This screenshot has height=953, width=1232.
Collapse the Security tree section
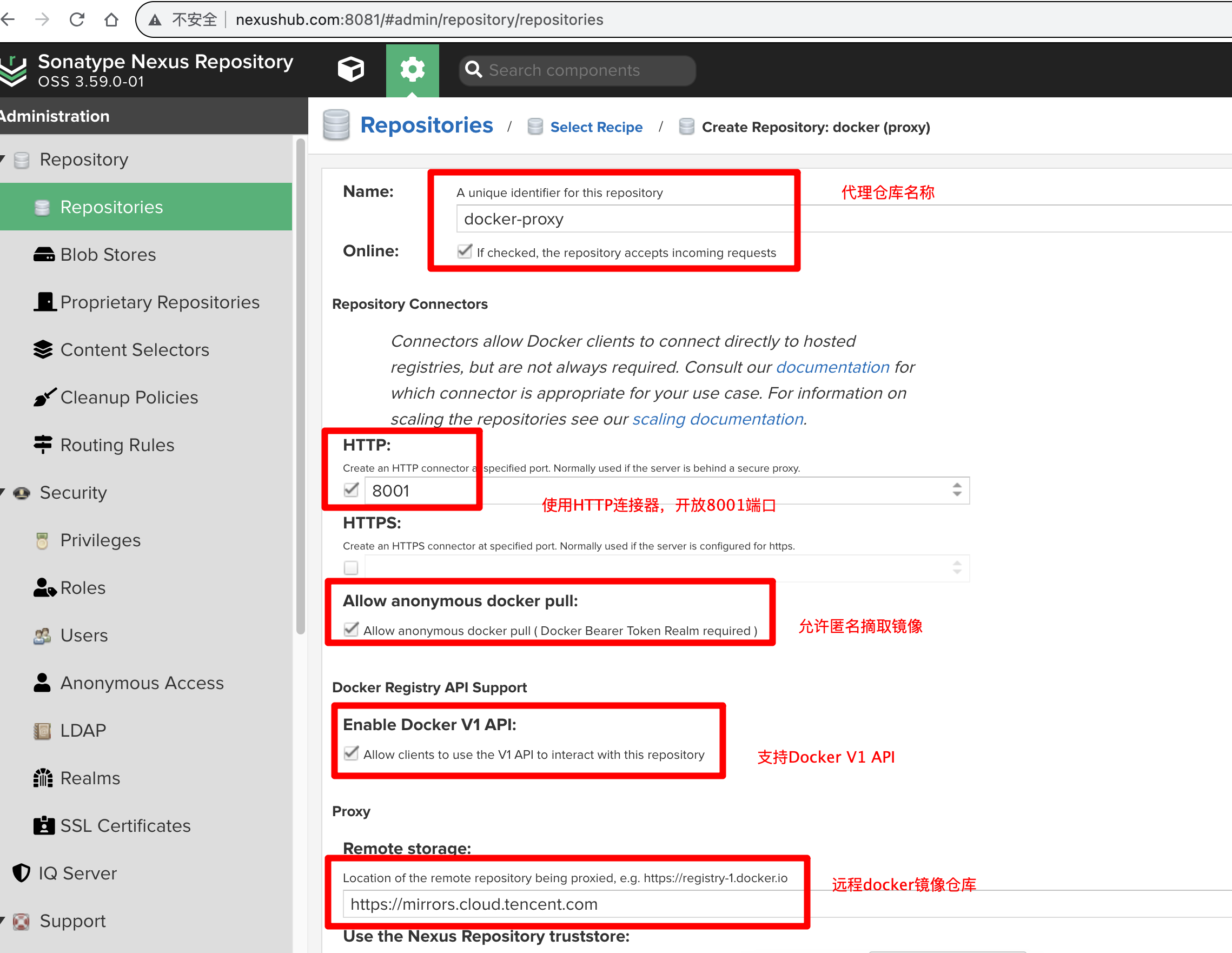click(3, 492)
